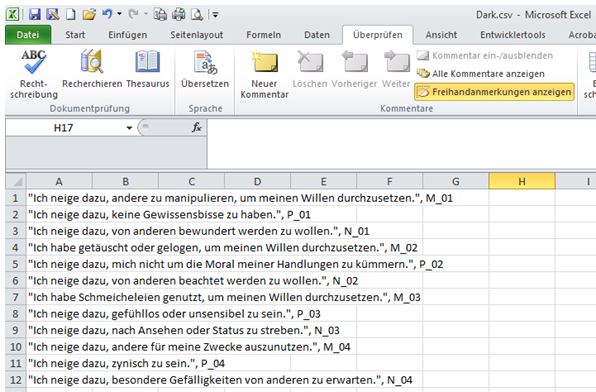Select row 5 header
596x392 pixels.
click(15, 264)
